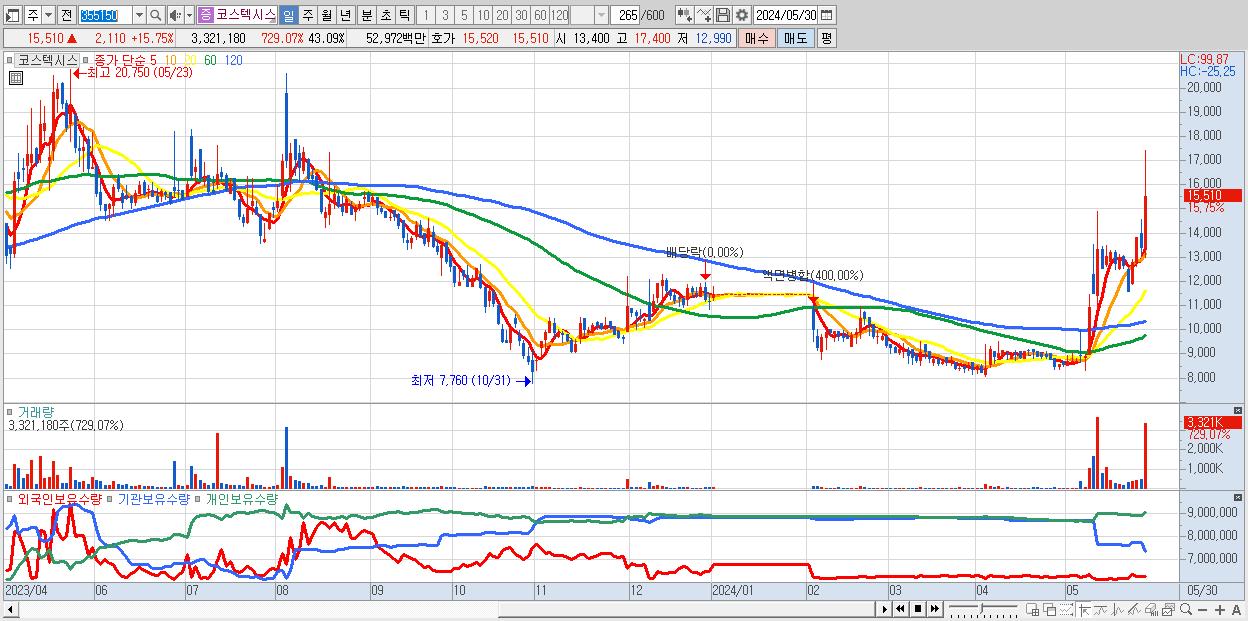Open the stock code history dropdown
Image resolution: width=1248 pixels, height=621 pixels.
(x=139, y=15)
